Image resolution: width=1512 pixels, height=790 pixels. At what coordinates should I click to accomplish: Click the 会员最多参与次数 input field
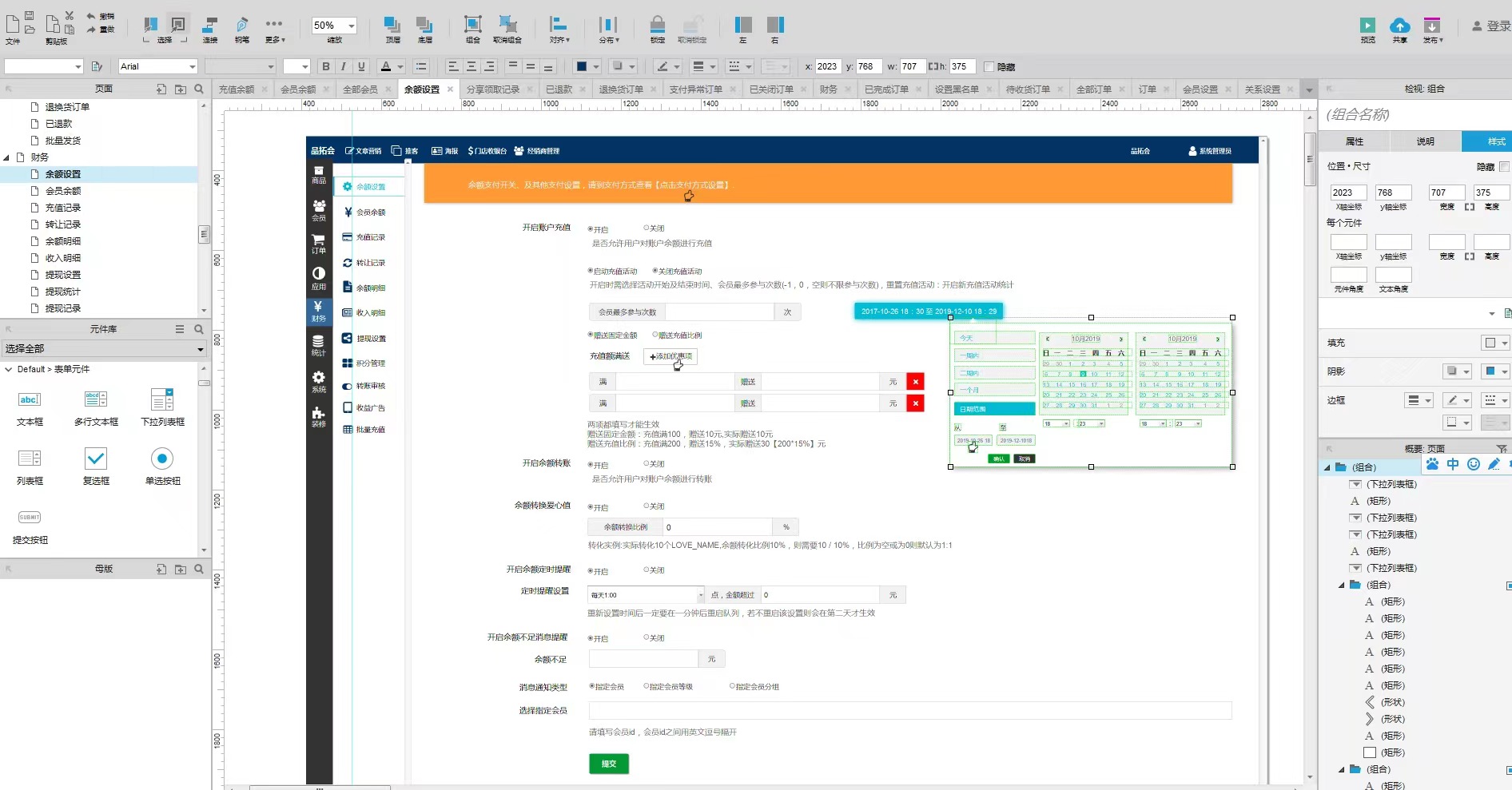[719, 312]
